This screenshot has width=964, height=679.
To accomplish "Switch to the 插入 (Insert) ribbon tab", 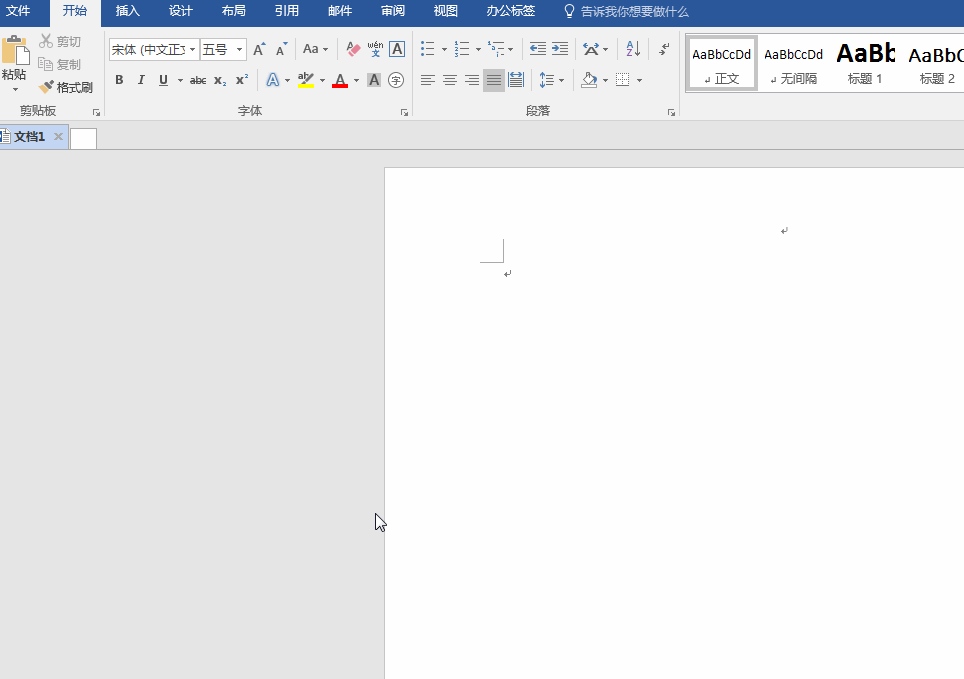I will [128, 11].
